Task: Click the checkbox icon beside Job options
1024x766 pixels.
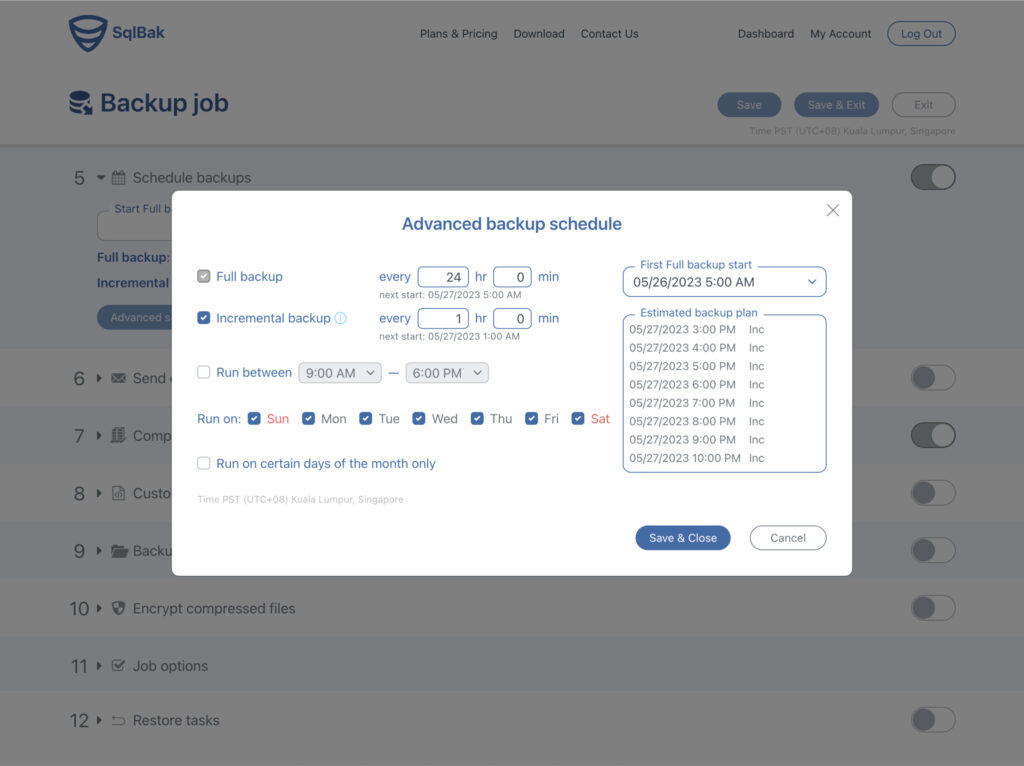Action: (x=118, y=666)
